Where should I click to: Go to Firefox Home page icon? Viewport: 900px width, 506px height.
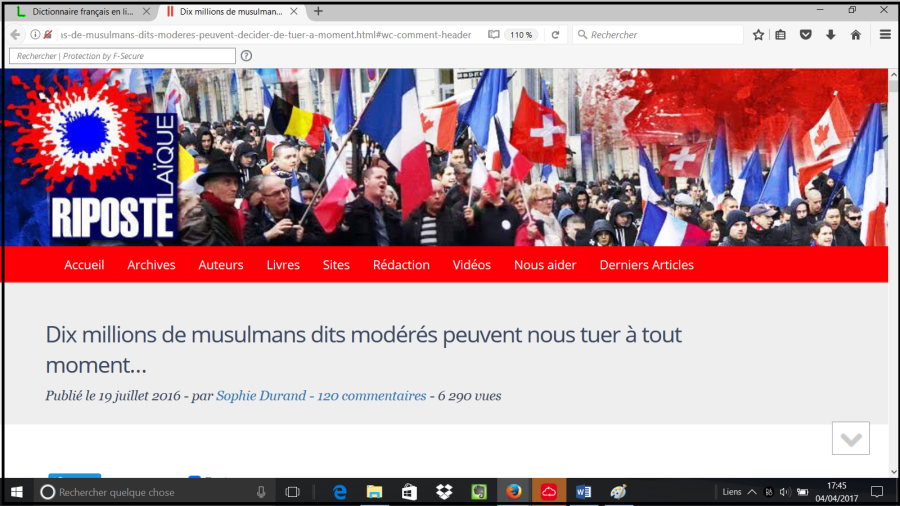tap(855, 35)
